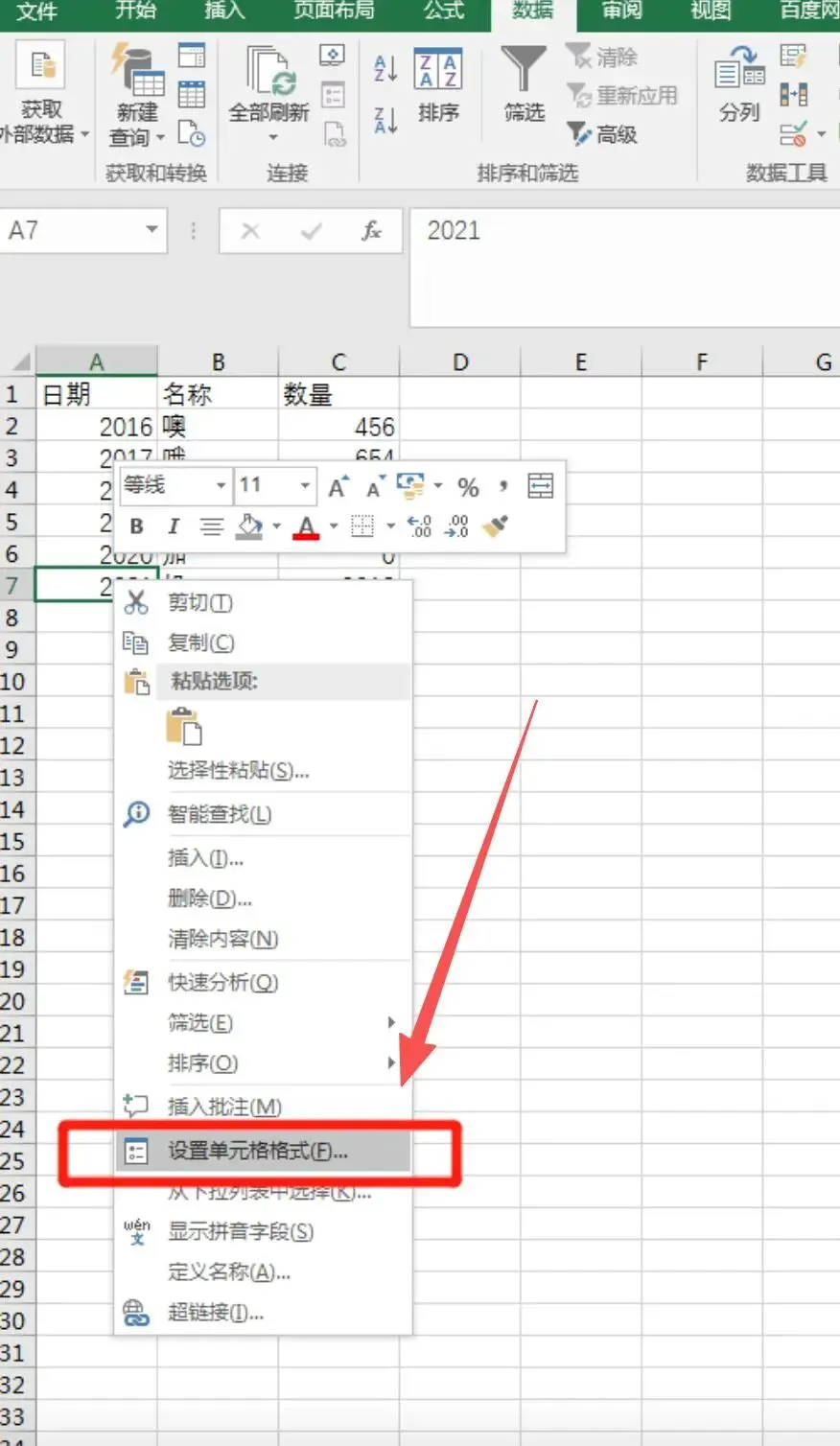Open the Name Box dropdown arrow
Image resolution: width=840 pixels, height=1446 pixels.
[152, 230]
